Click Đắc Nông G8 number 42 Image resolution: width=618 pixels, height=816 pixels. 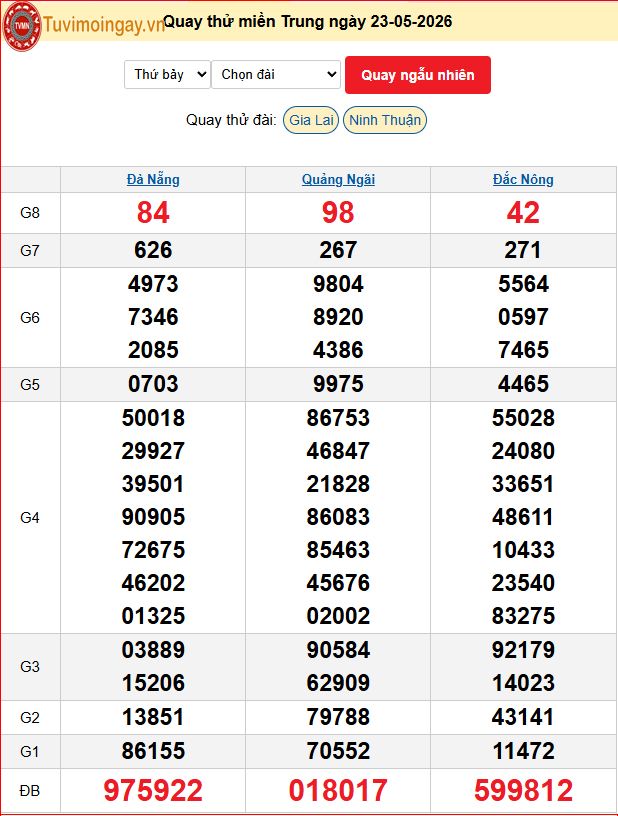(523, 213)
